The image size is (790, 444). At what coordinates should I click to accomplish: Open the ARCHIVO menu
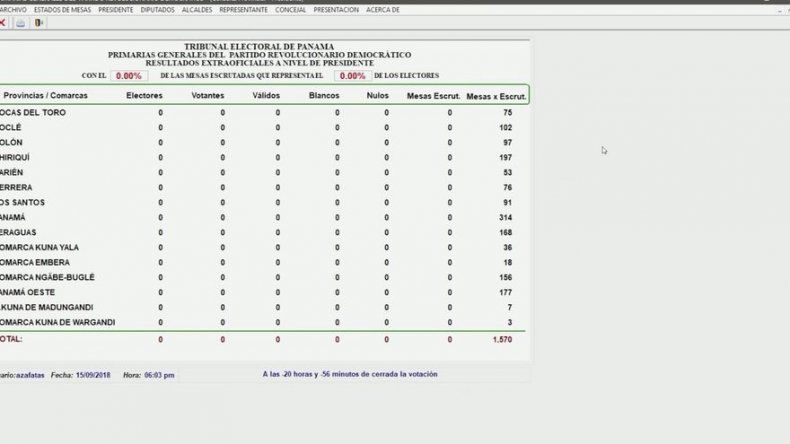click(13, 10)
